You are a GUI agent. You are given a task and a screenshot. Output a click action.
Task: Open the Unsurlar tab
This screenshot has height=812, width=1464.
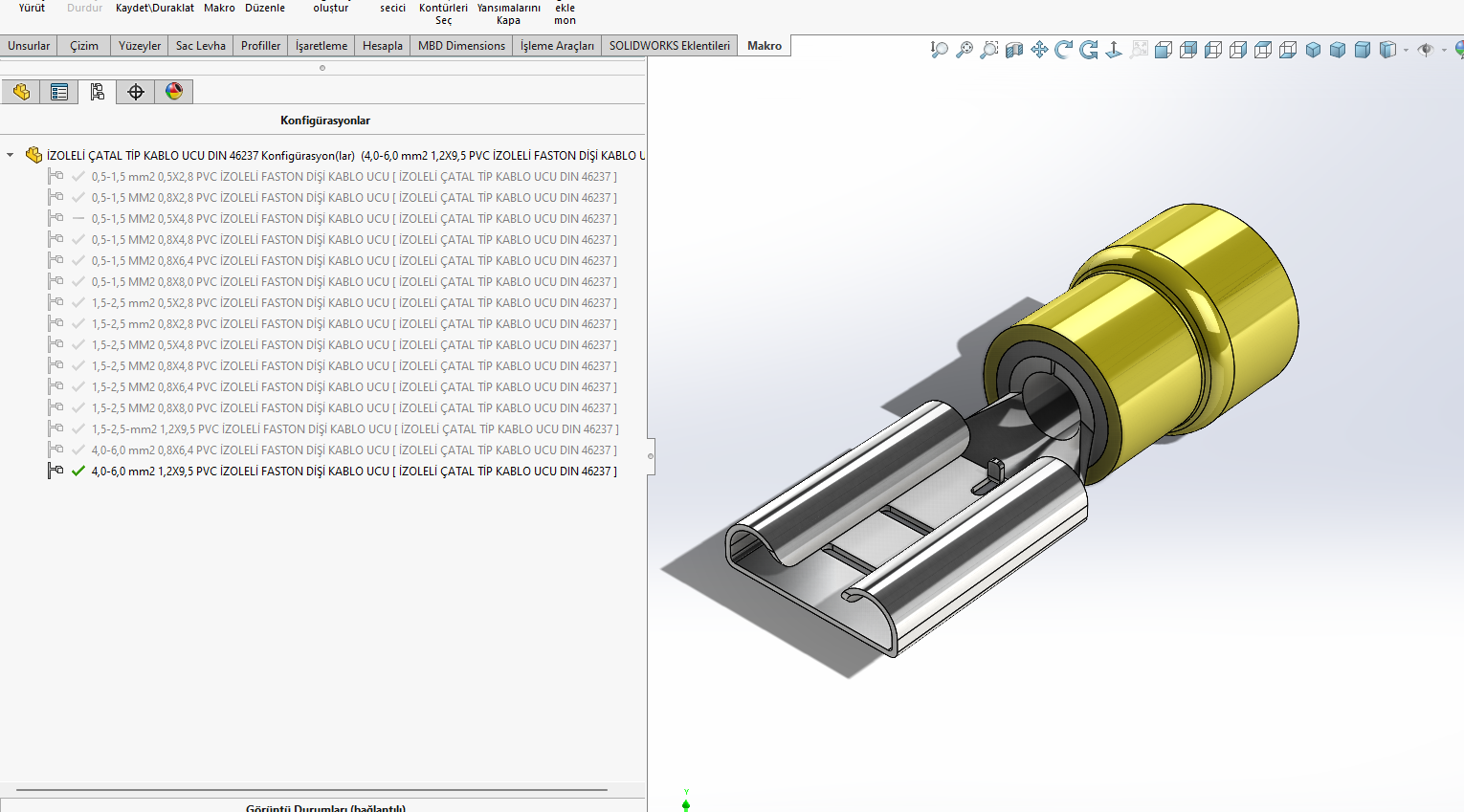[x=29, y=46]
